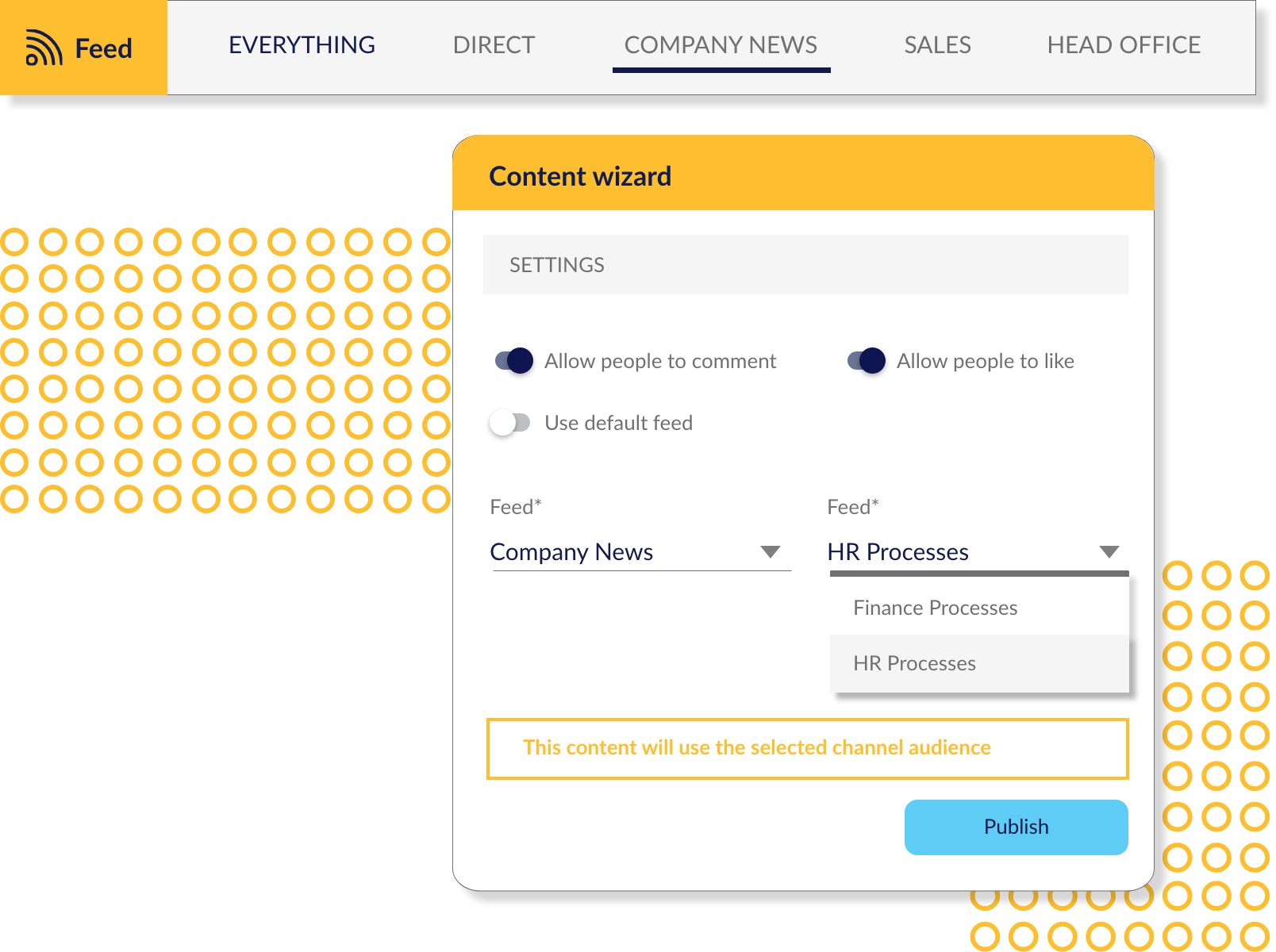Click the SETTINGS section header
Screen dimensions: 1276x952
pyautogui.click(x=805, y=265)
